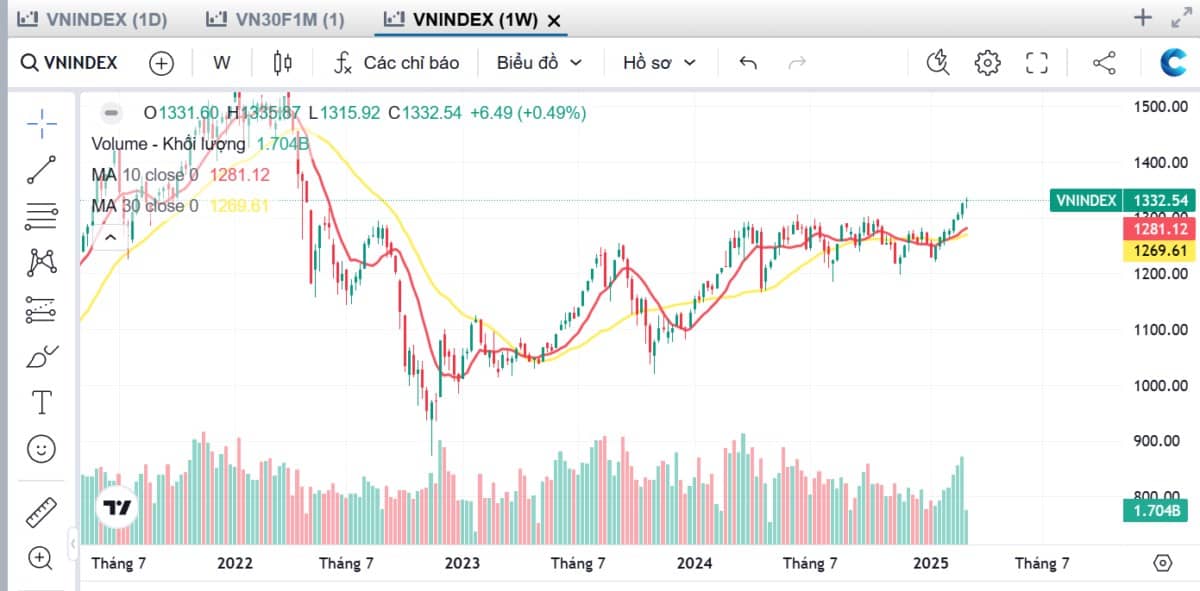
Task: Select the text annotation tool
Action: pyautogui.click(x=41, y=403)
